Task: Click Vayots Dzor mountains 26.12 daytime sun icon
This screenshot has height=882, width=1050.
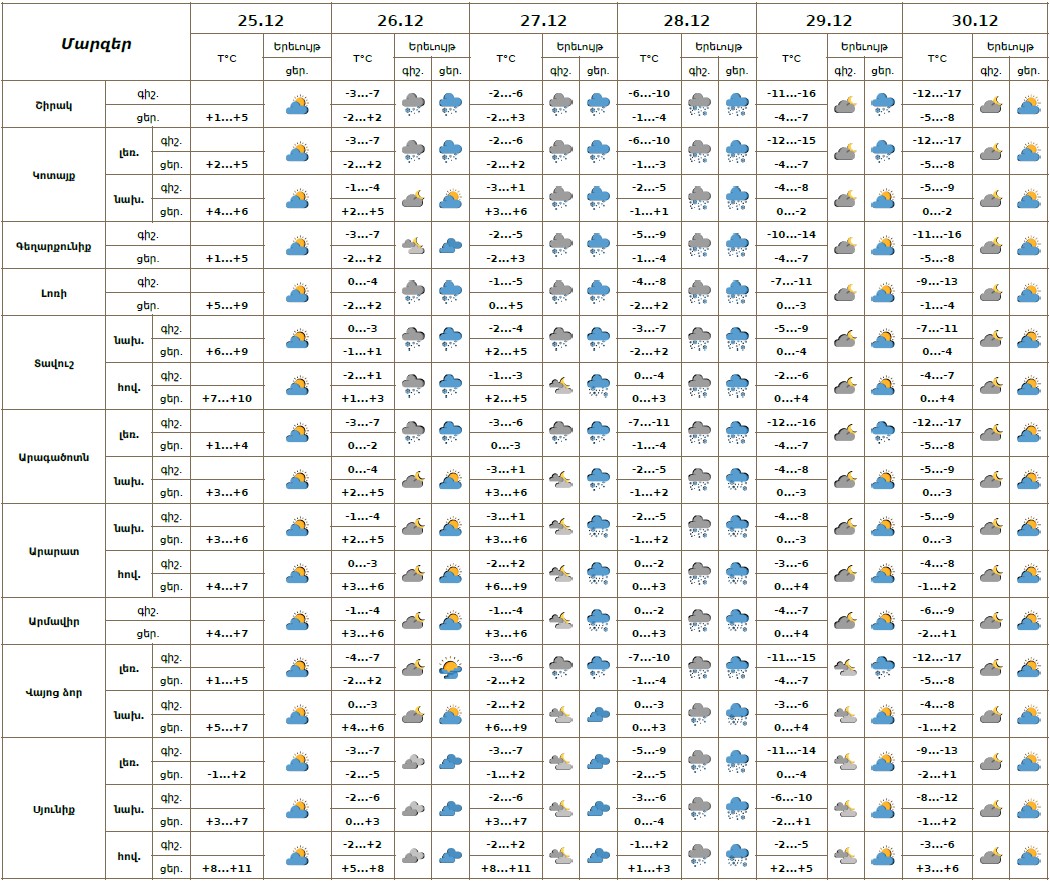Action: (451, 668)
